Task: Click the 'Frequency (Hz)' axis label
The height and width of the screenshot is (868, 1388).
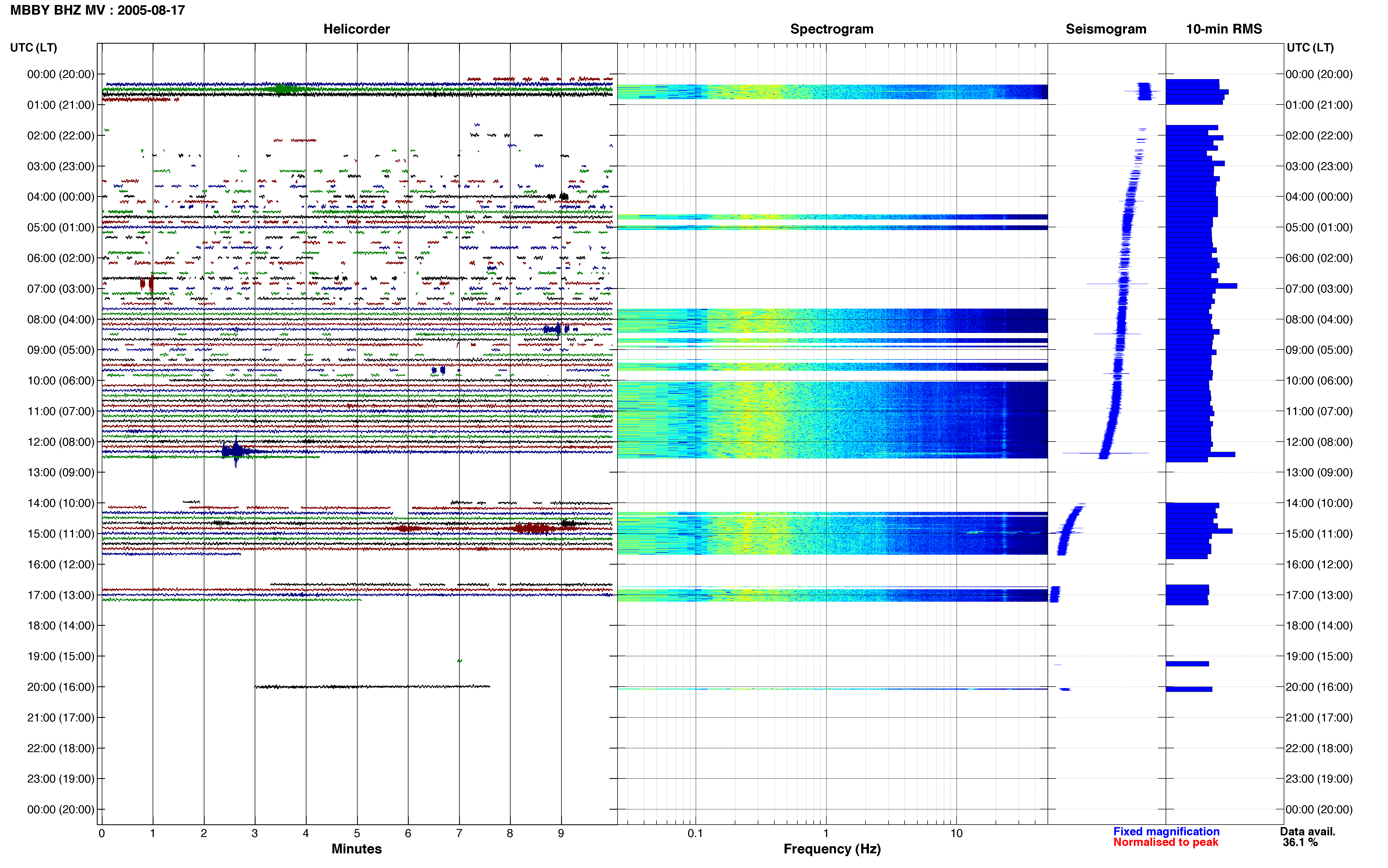Action: tap(832, 848)
